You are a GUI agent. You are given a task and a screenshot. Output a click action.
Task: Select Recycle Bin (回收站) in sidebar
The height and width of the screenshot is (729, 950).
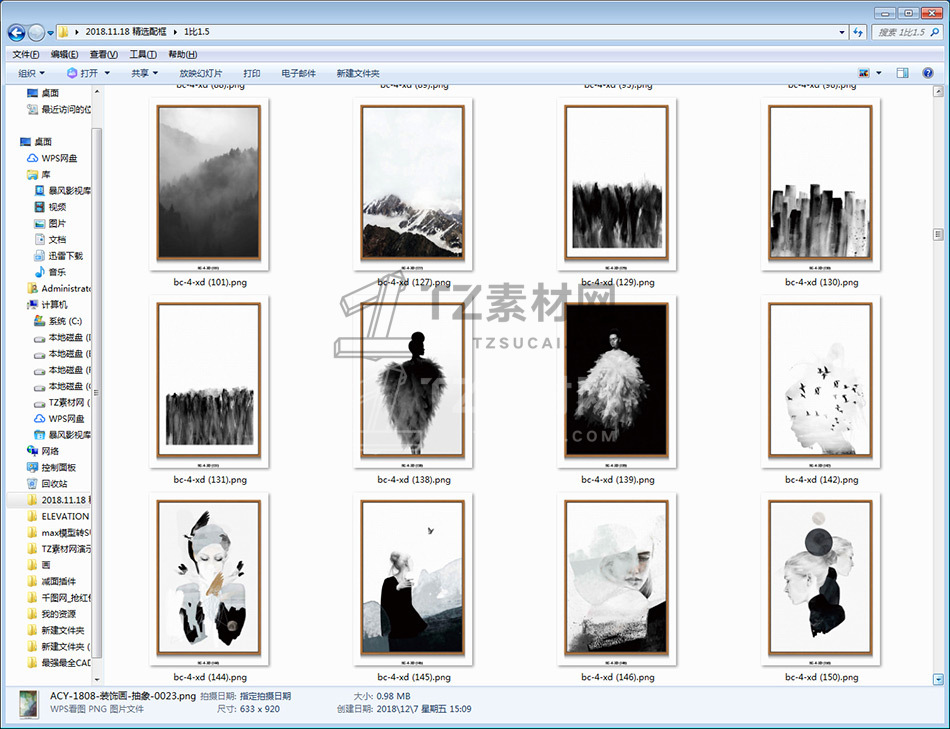(x=54, y=483)
